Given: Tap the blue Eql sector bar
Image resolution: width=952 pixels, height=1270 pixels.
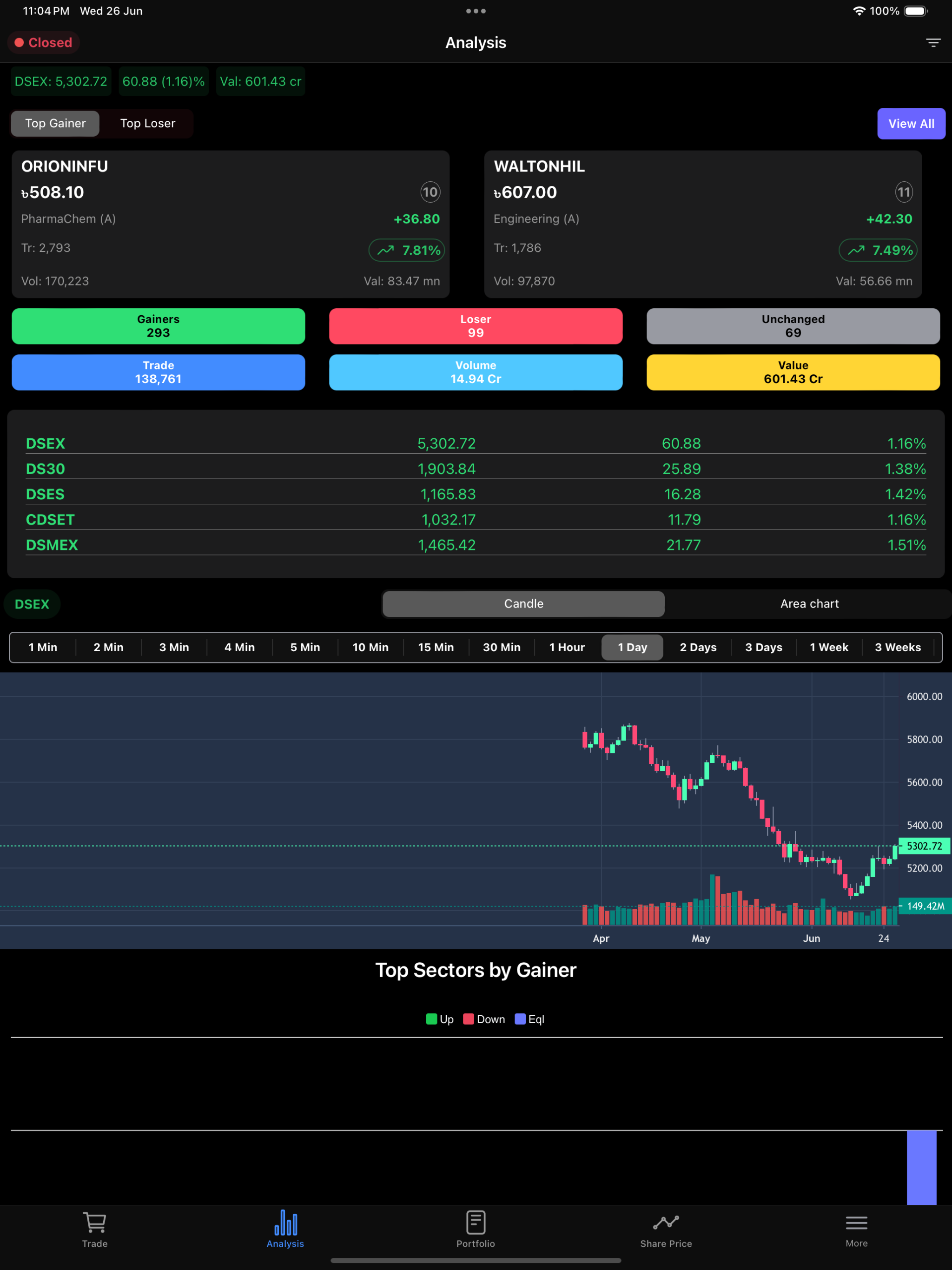Looking at the screenshot, I should [x=922, y=1167].
